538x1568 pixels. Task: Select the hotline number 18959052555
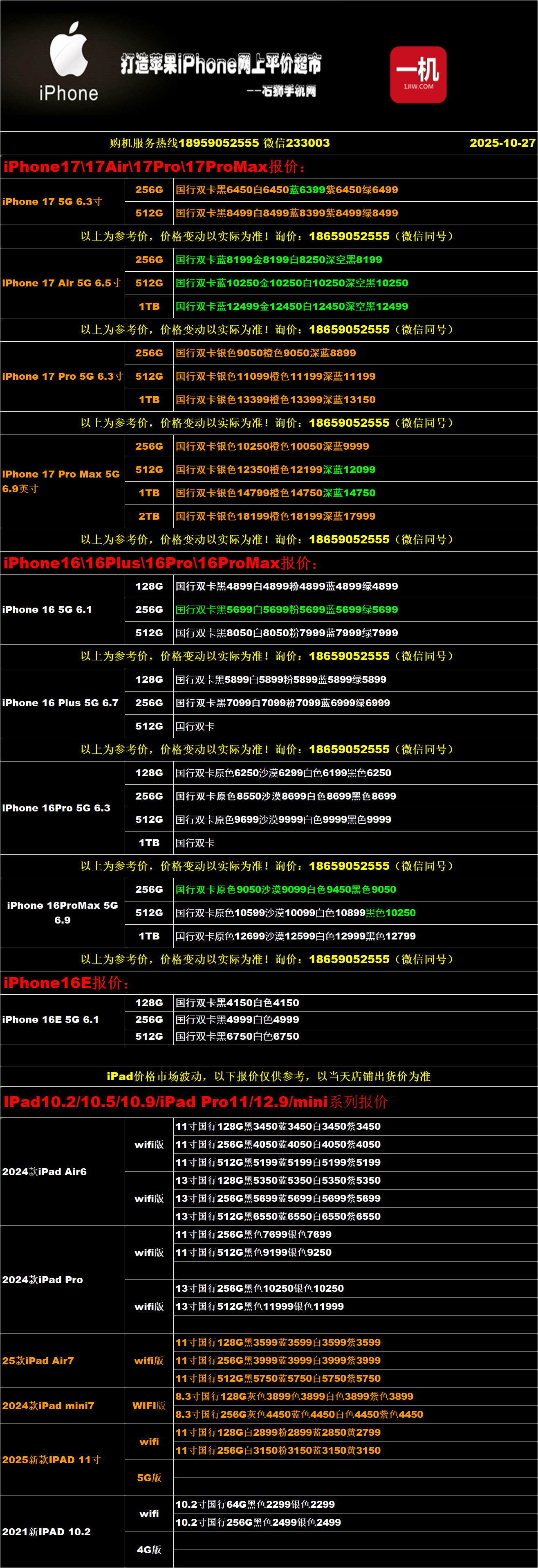coord(219,143)
